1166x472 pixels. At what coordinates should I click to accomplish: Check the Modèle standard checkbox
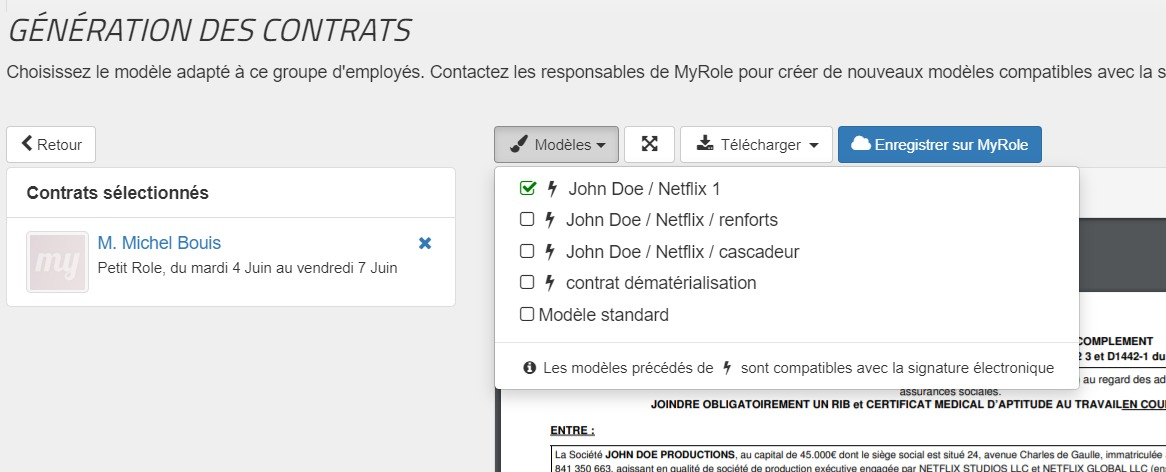click(526, 314)
